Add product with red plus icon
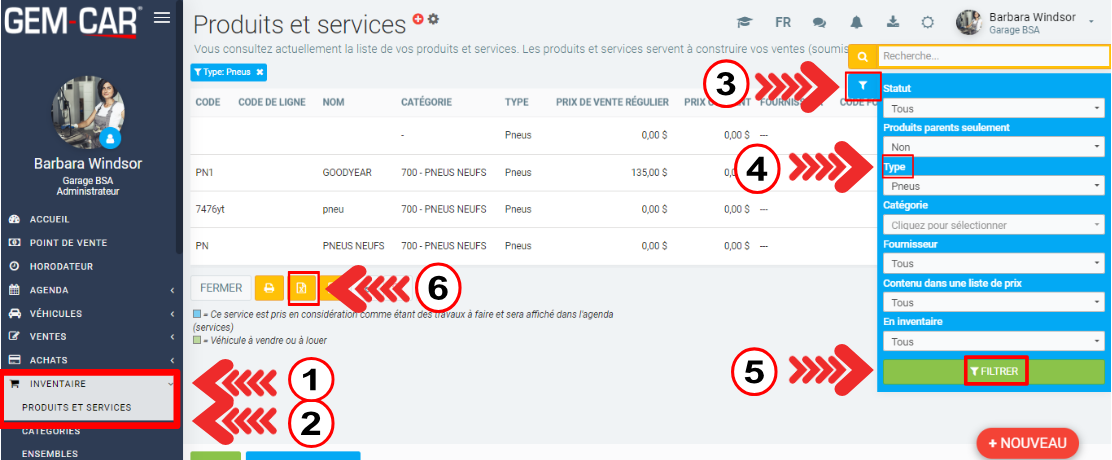 (x=418, y=19)
